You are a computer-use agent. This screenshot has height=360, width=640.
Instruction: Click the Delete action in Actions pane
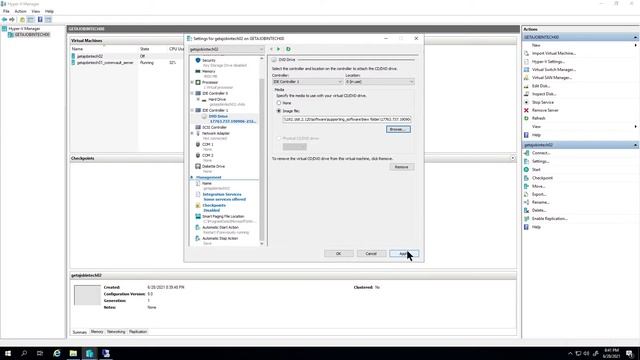pyautogui.click(x=539, y=211)
